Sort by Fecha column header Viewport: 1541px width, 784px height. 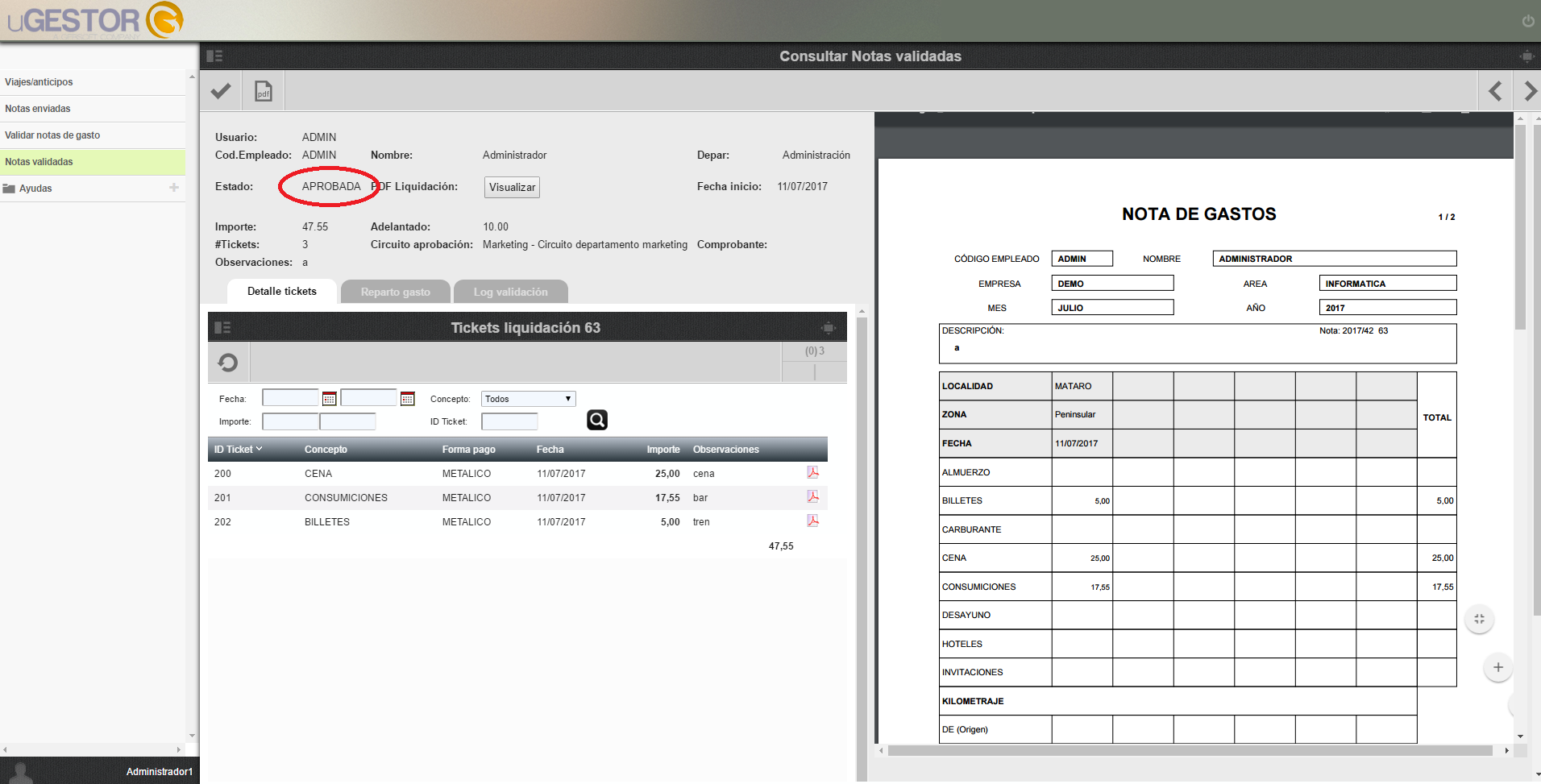[x=550, y=450]
